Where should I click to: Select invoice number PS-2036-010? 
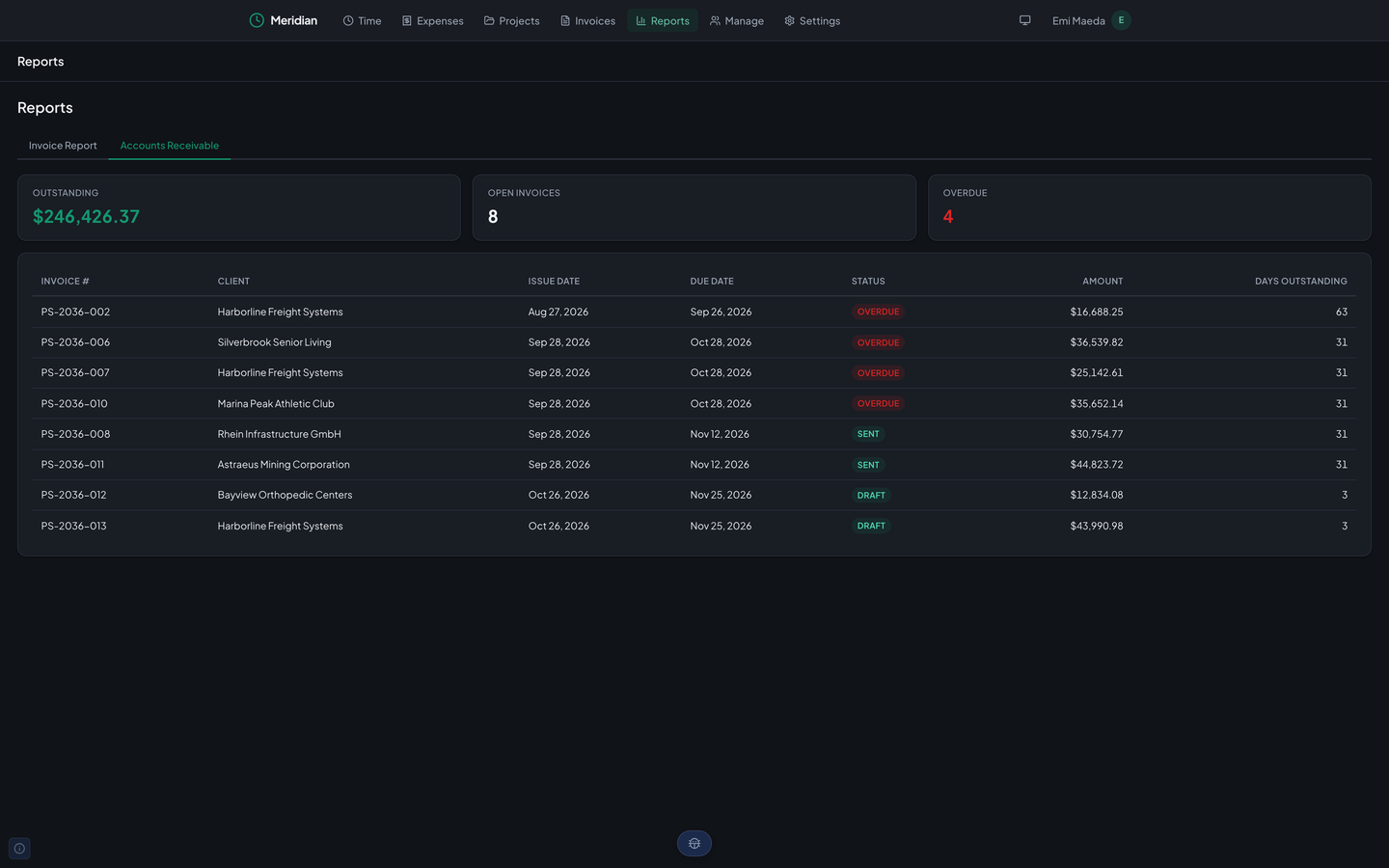point(74,403)
